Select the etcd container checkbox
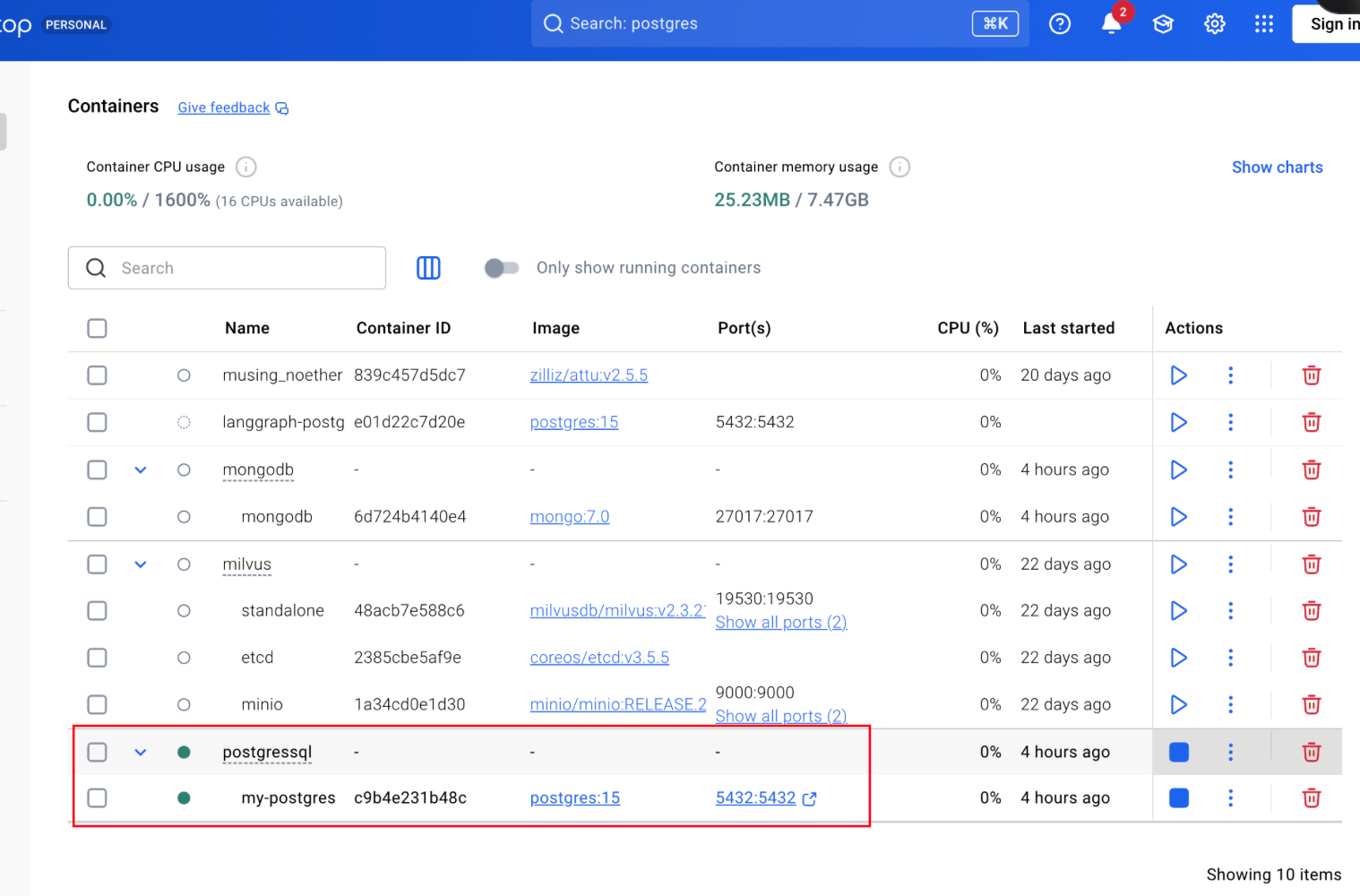Image resolution: width=1360 pixels, height=896 pixels. [x=97, y=658]
